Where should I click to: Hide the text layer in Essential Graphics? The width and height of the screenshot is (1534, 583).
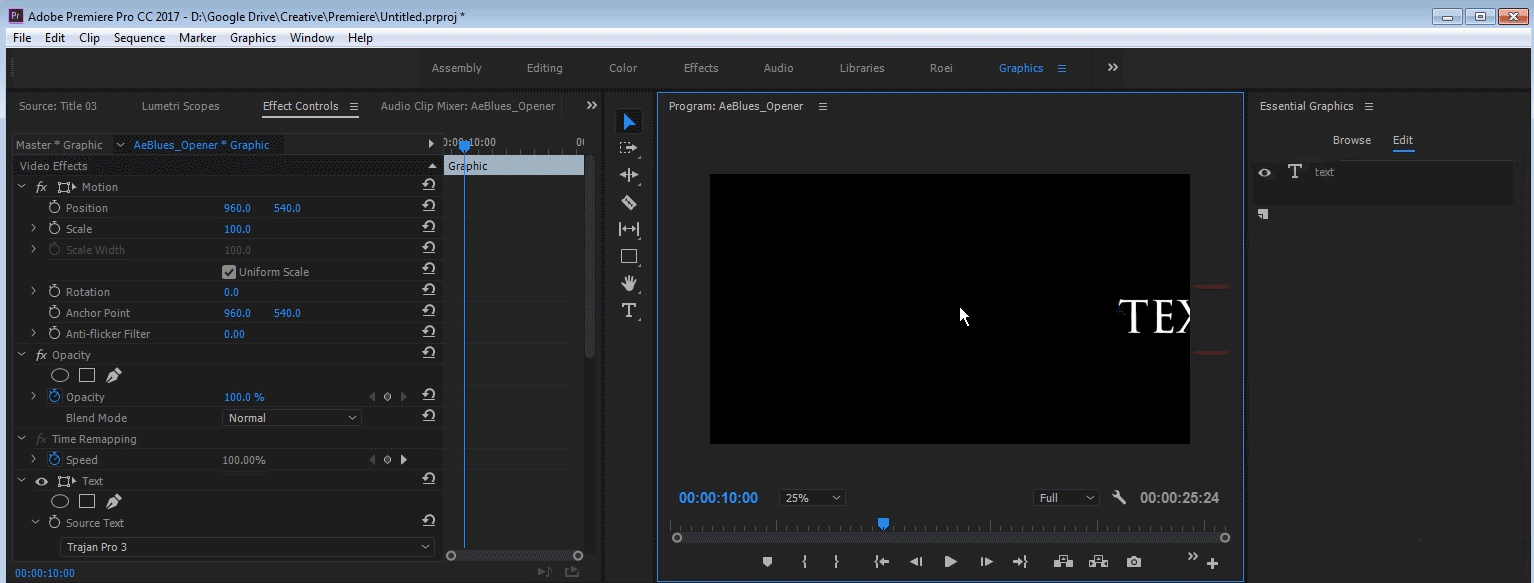pos(1265,172)
